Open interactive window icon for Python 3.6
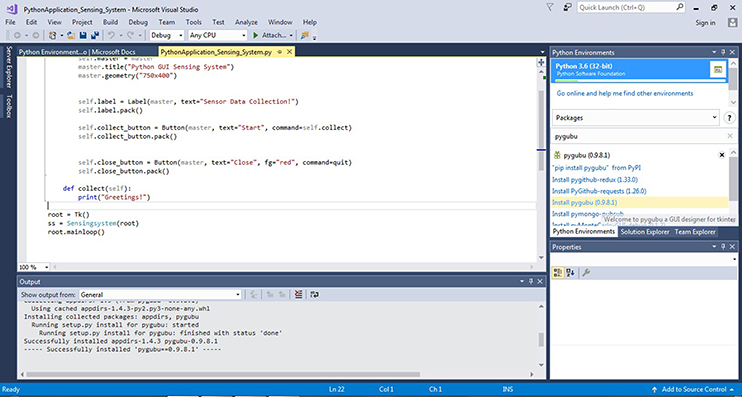 click(x=718, y=70)
